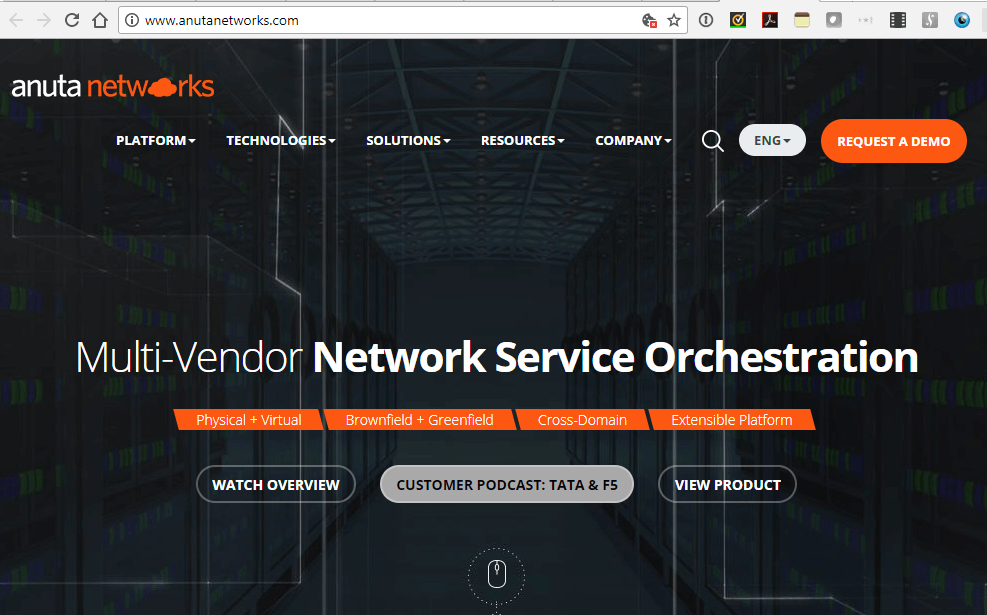Expand the SOLUTIONS dropdown menu
Screen dimensions: 987x615
(x=408, y=140)
